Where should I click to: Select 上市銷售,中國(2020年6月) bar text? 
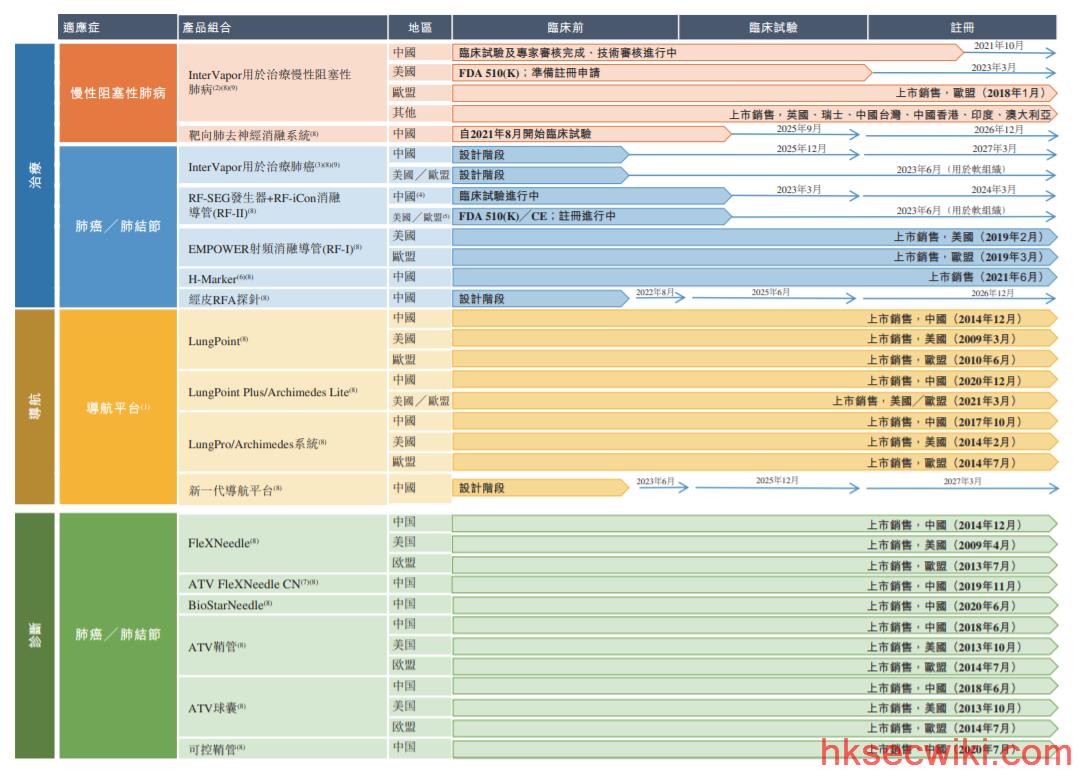(x=941, y=606)
